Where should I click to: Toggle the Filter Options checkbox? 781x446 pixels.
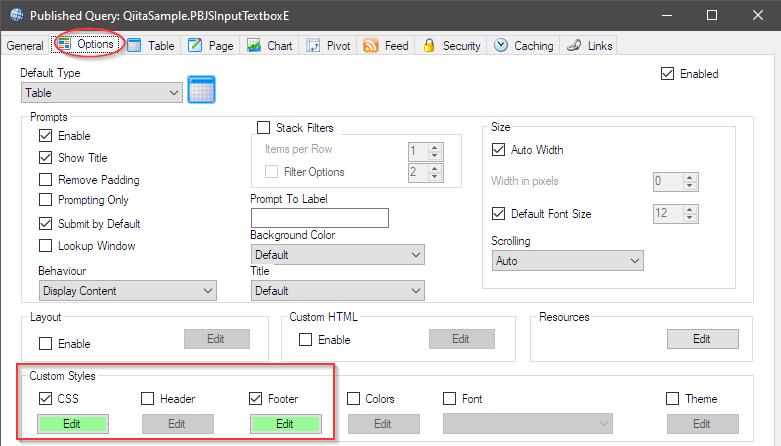271,172
